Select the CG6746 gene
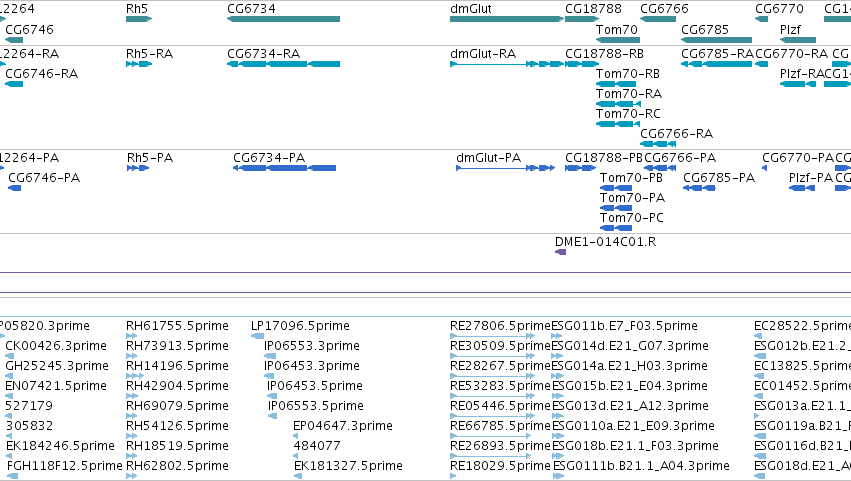851x481 pixels. (14, 40)
